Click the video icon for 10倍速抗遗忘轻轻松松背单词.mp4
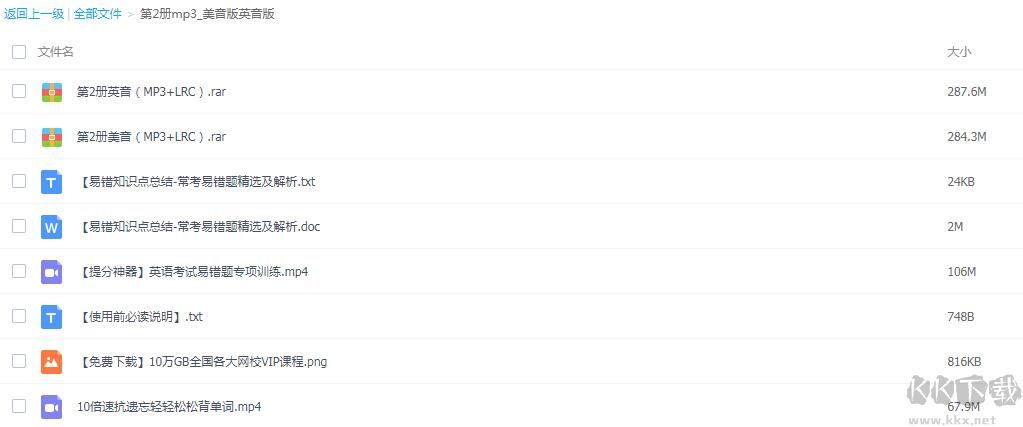Viewport: 1023px width, 427px height. click(x=52, y=407)
